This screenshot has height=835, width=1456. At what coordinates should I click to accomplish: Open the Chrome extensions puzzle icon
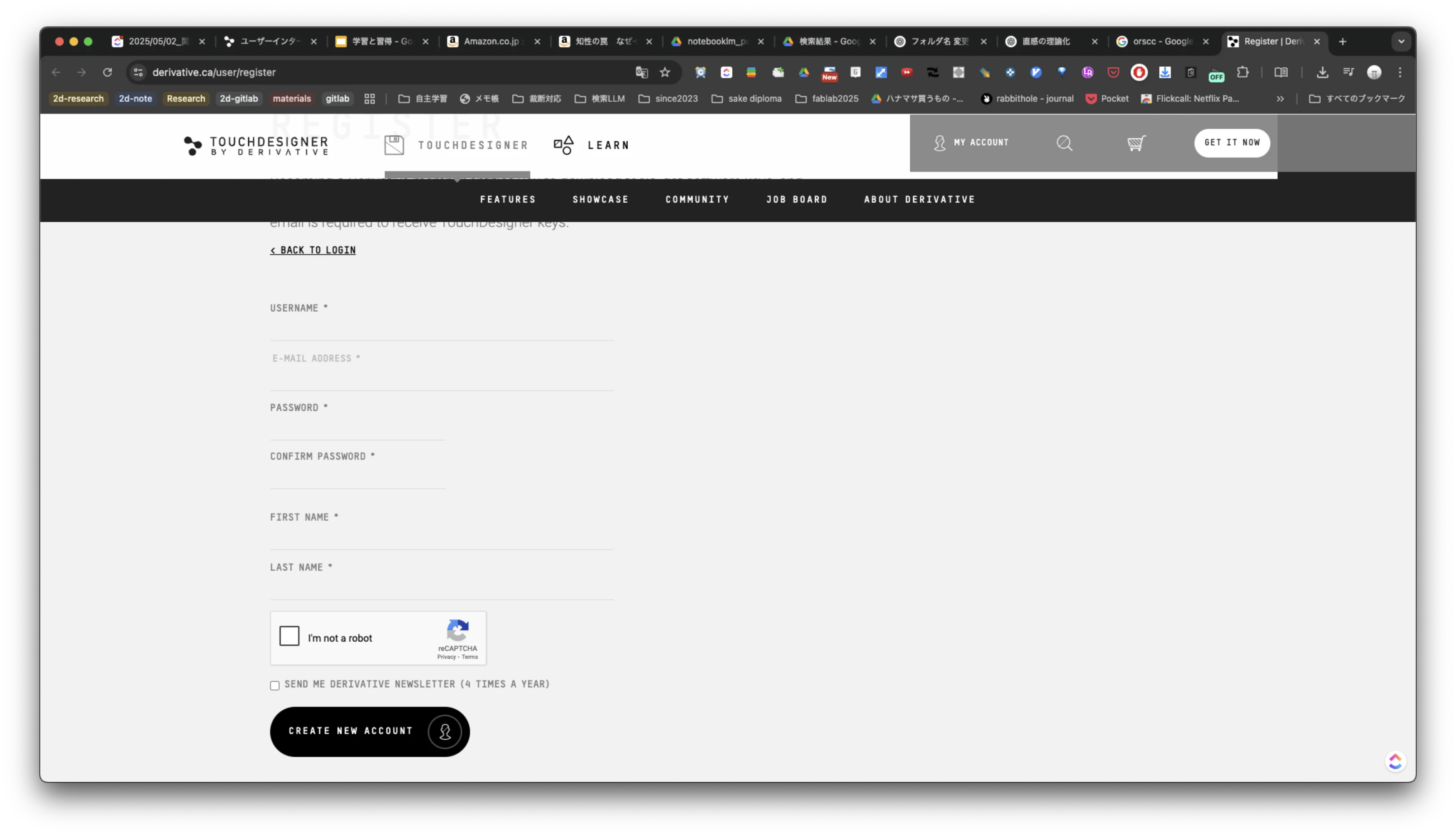[x=1242, y=72]
